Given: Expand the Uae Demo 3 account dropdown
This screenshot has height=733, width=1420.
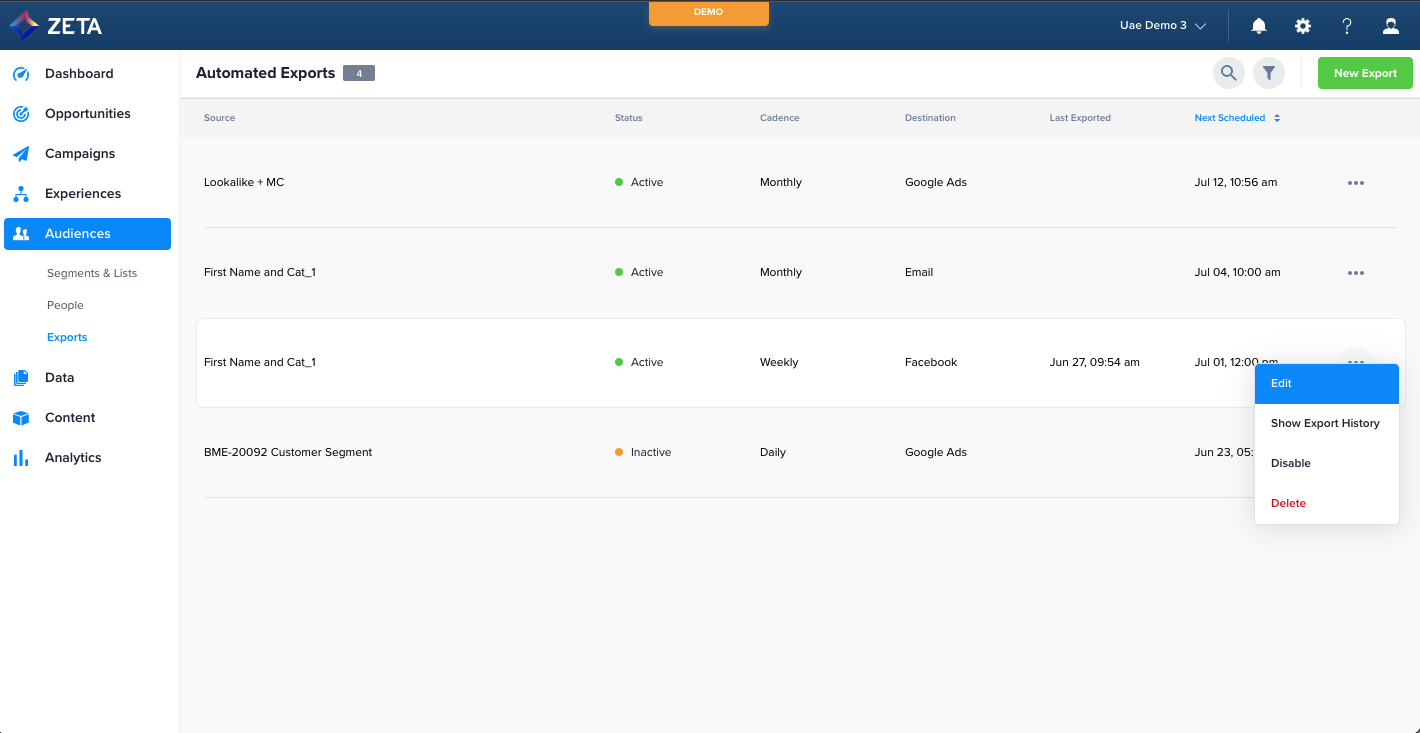Looking at the screenshot, I should [1163, 26].
